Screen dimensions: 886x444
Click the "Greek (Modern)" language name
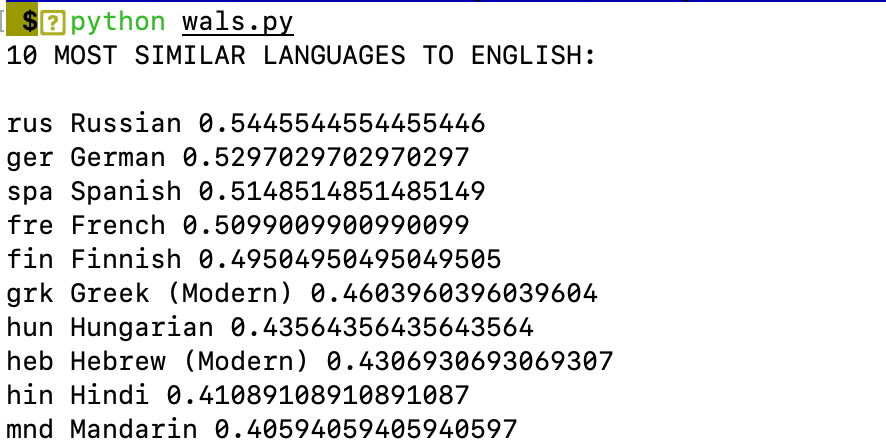[182, 293]
